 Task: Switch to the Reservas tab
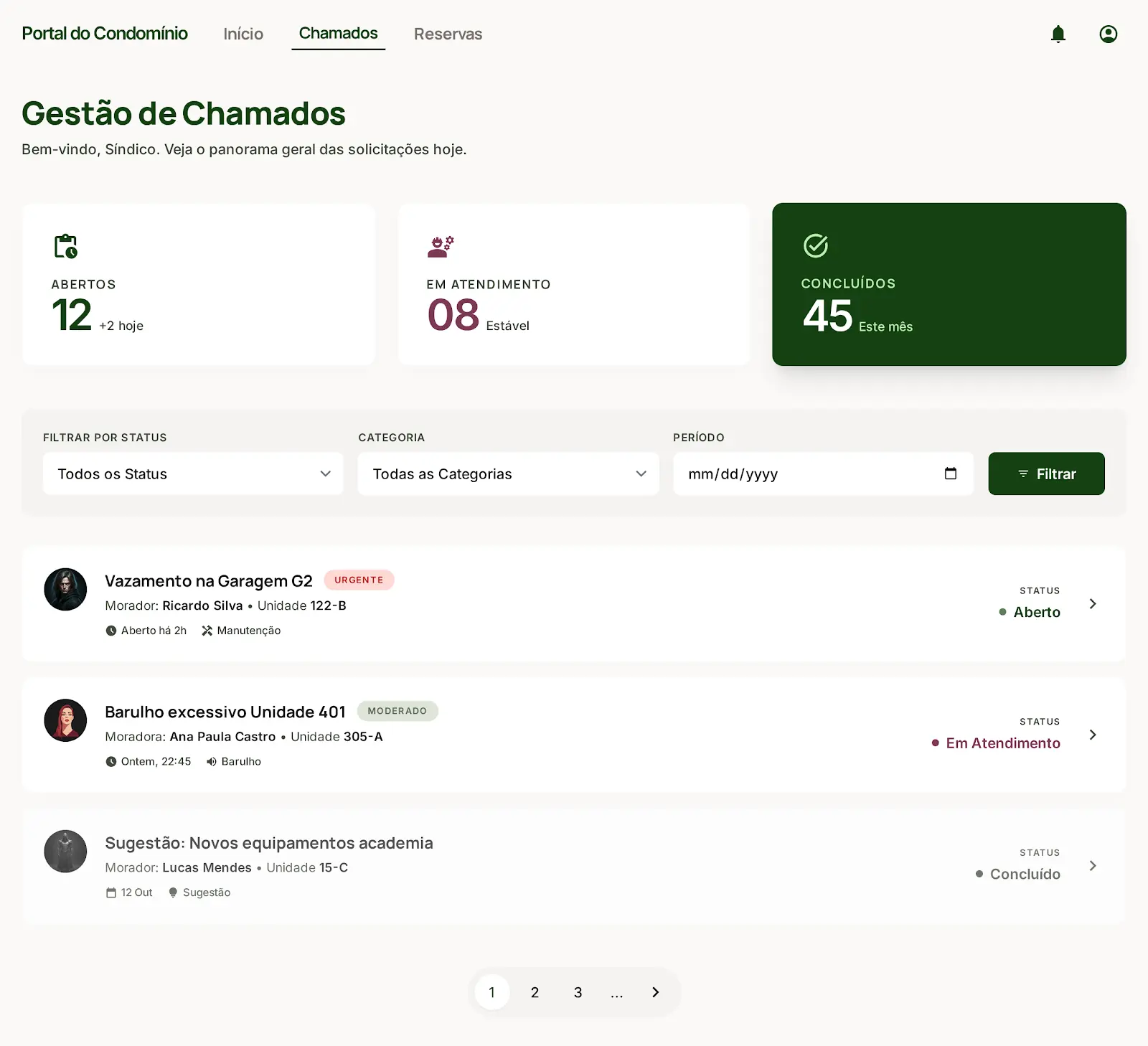coord(447,34)
